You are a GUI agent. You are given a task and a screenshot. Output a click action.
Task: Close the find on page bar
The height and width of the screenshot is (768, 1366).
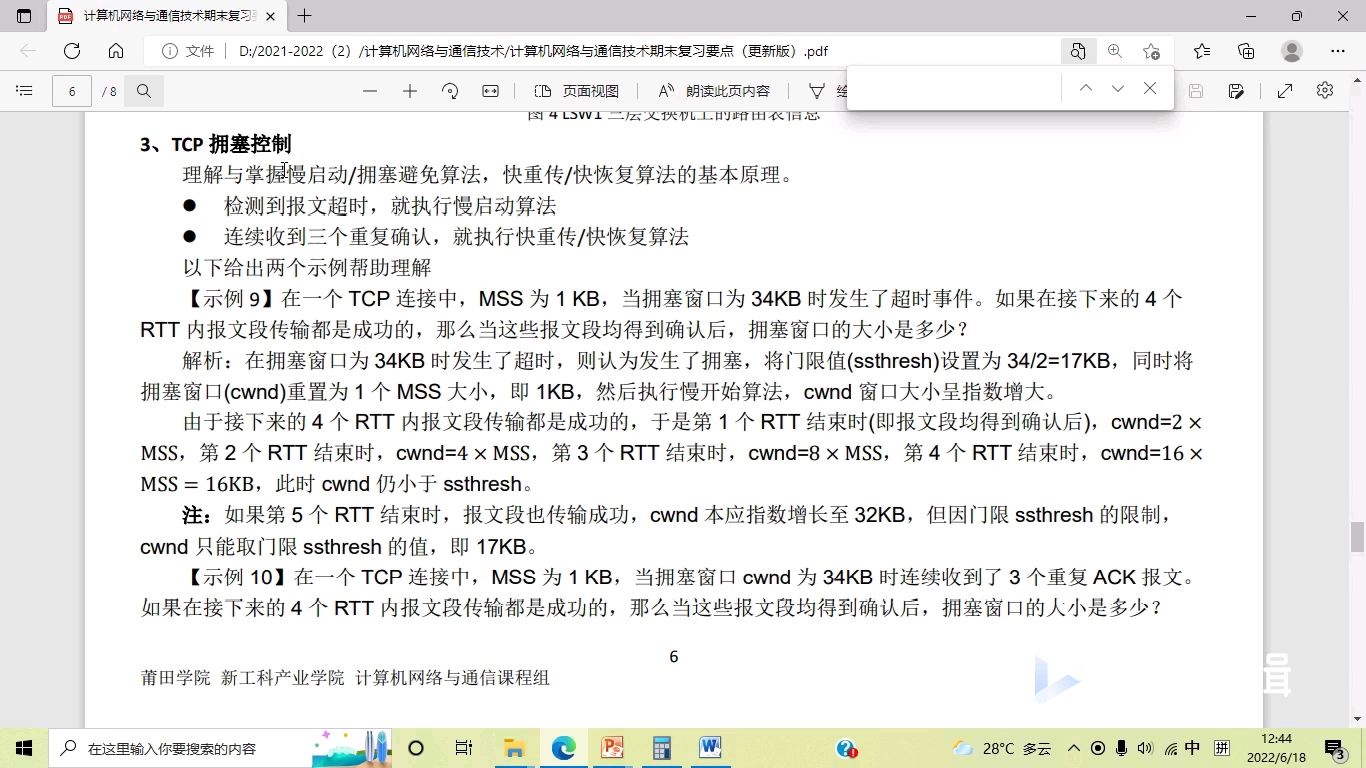pos(1150,89)
